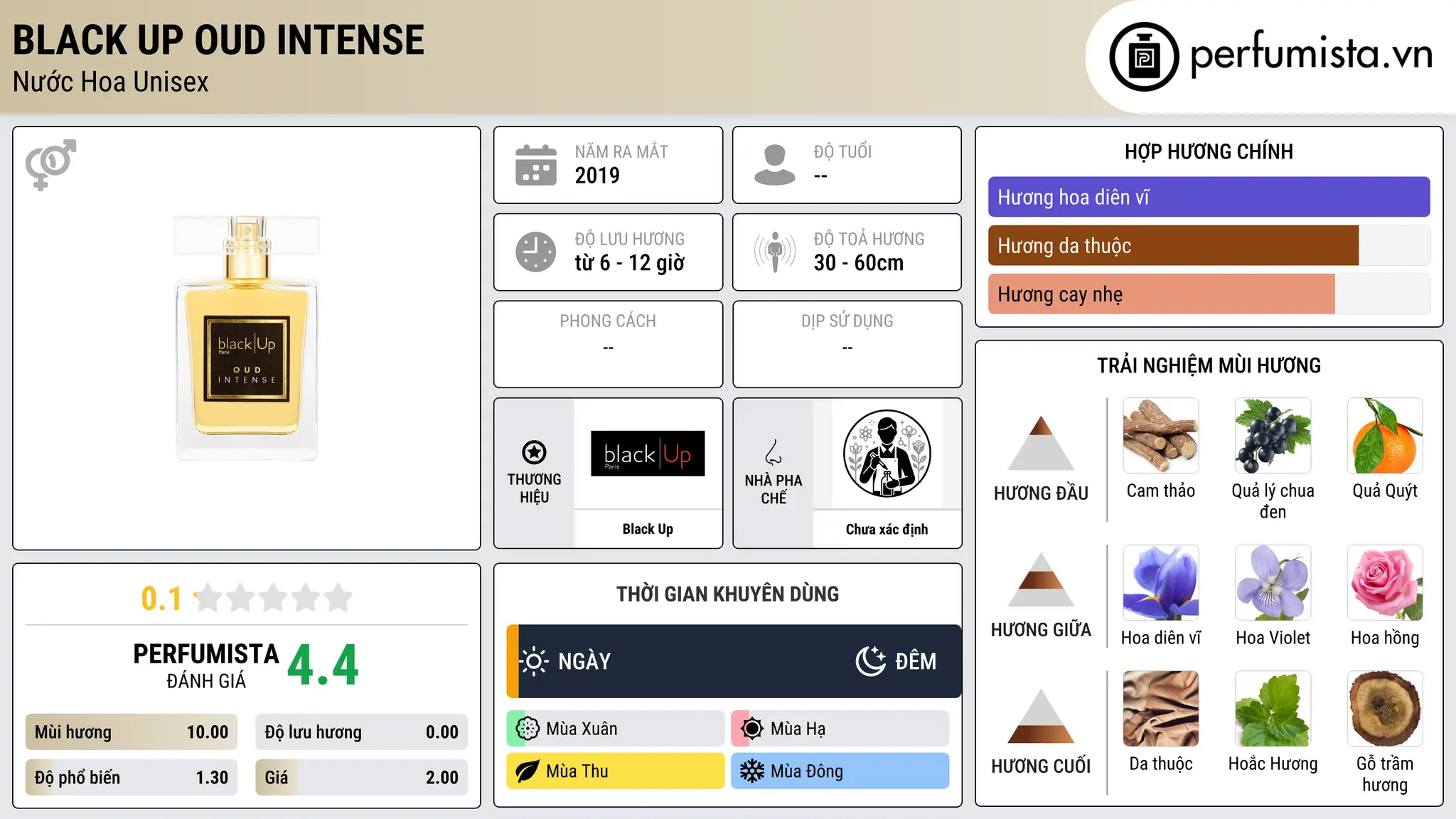The width and height of the screenshot is (1456, 819).
Task: Click the user rating value 0.1
Action: (161, 599)
